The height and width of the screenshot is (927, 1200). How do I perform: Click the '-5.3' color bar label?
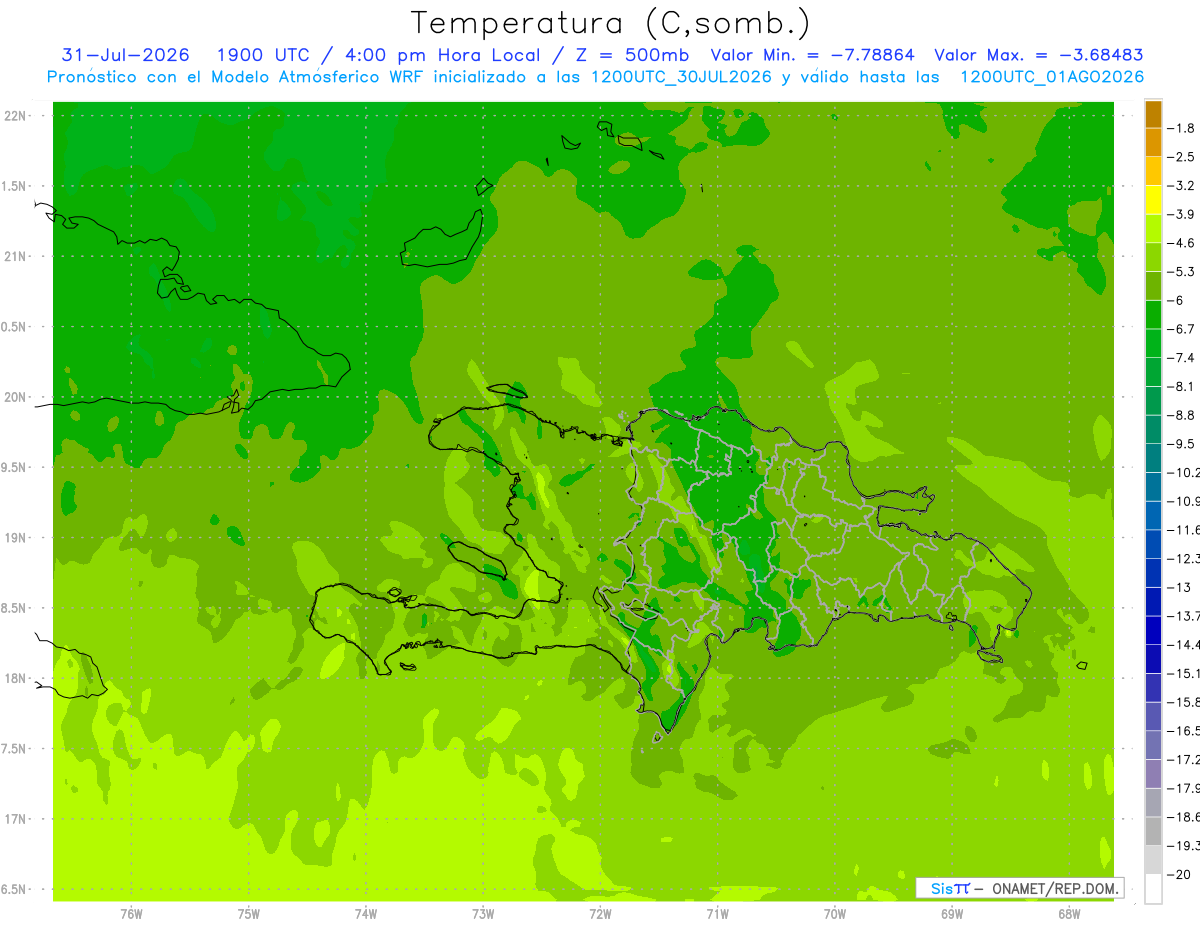(1182, 272)
